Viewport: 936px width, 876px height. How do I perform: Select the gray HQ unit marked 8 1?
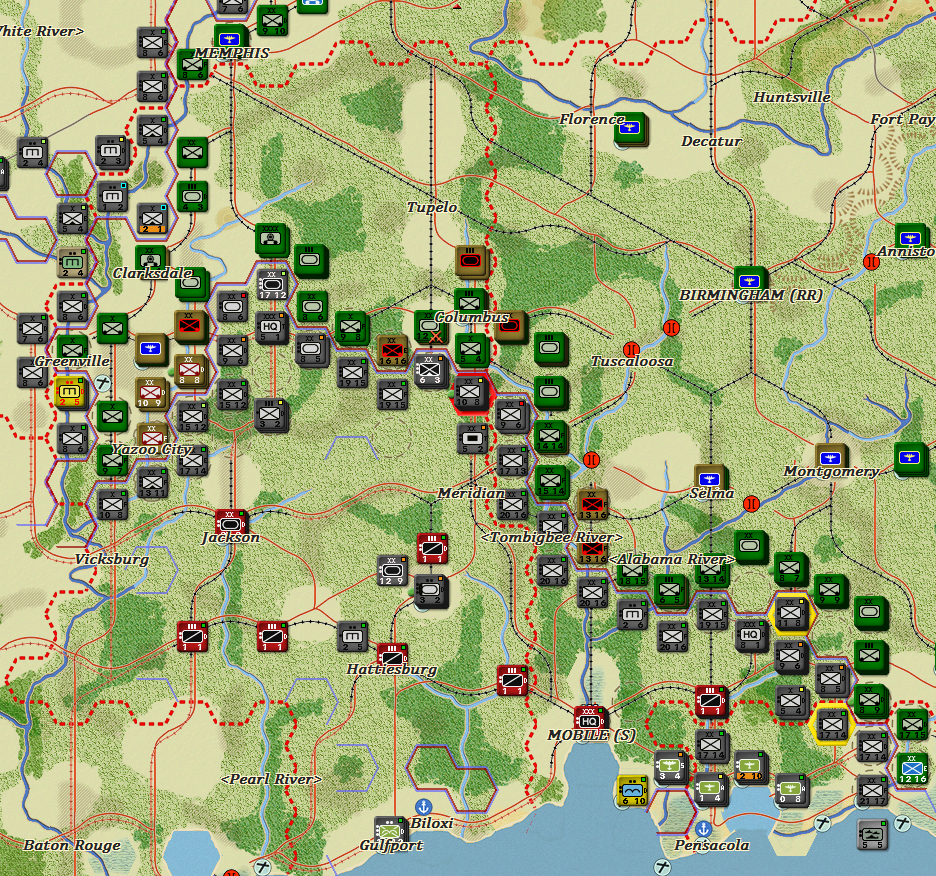(750, 635)
